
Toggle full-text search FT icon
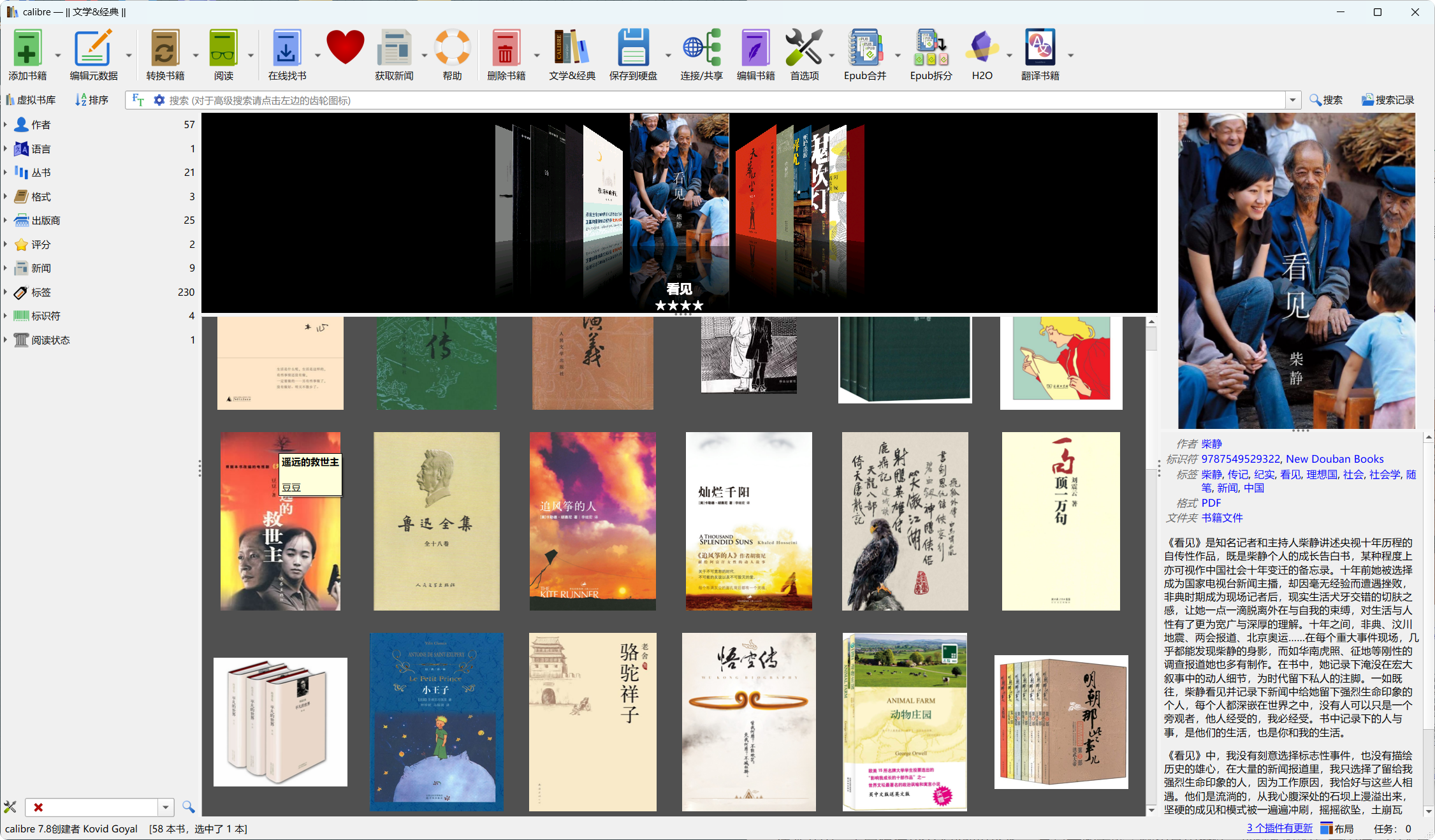(x=138, y=100)
